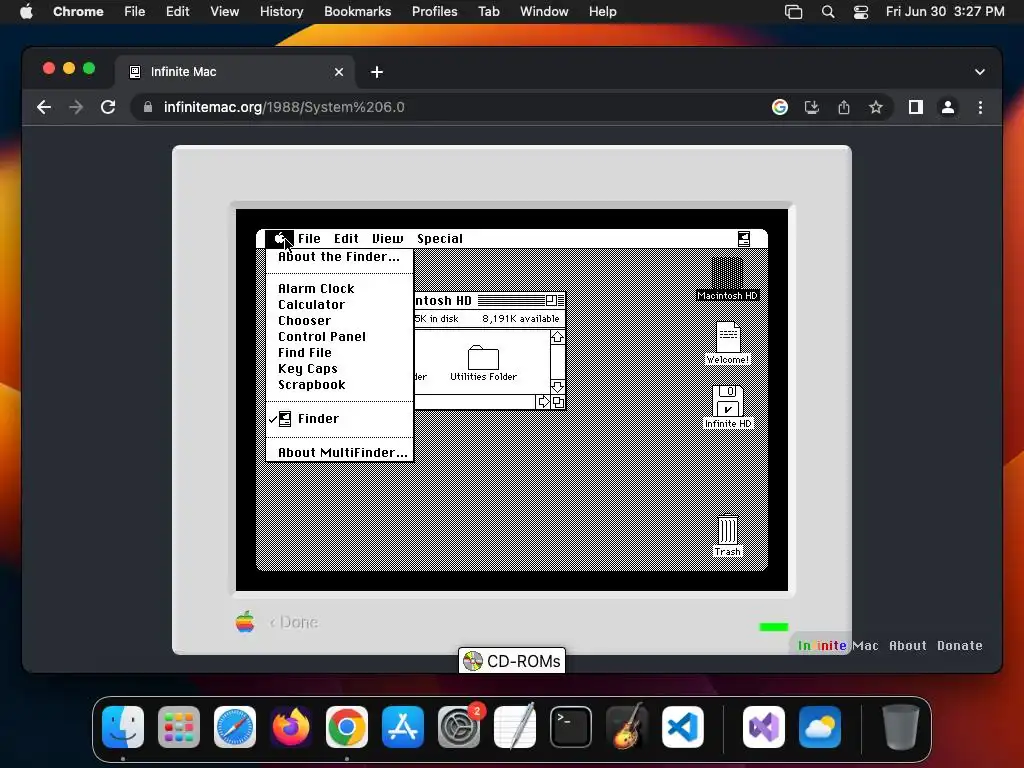1024x768 pixels.
Task: Choose About MultiFinder… menu item
Action: pos(339,453)
